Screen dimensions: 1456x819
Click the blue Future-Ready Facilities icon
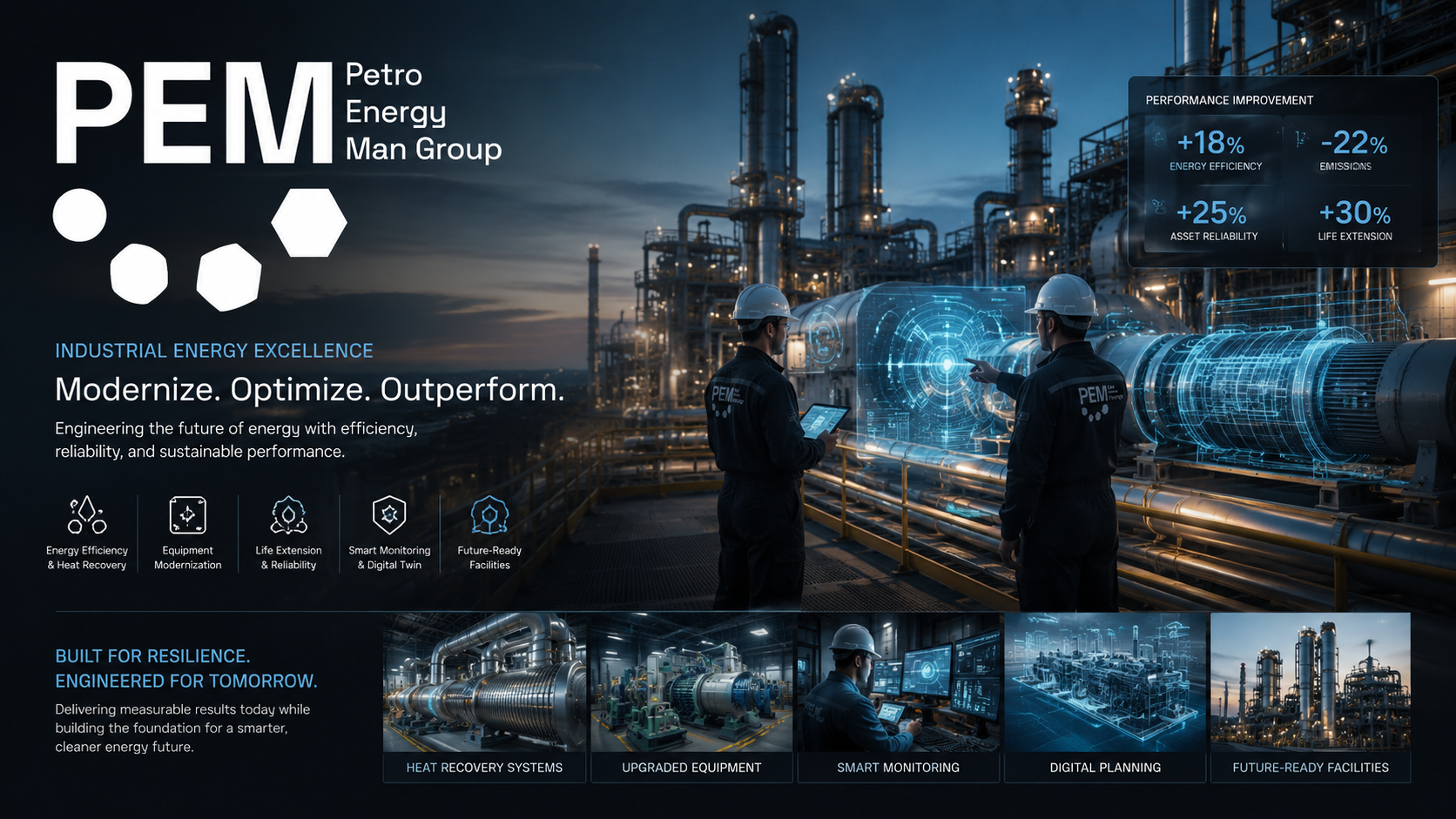[489, 515]
